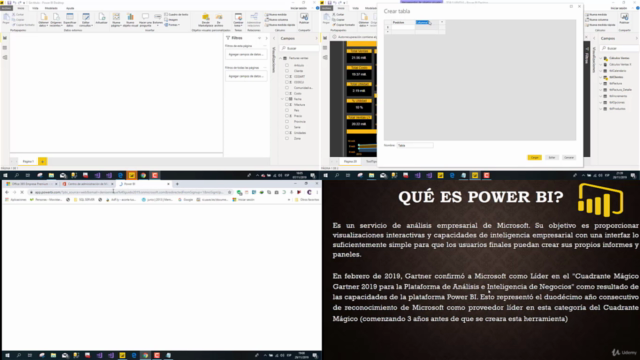Image resolution: width=640 pixels, height=360 pixels.
Task: Collapse left window Campos pane arrow
Action: tap(316, 38)
